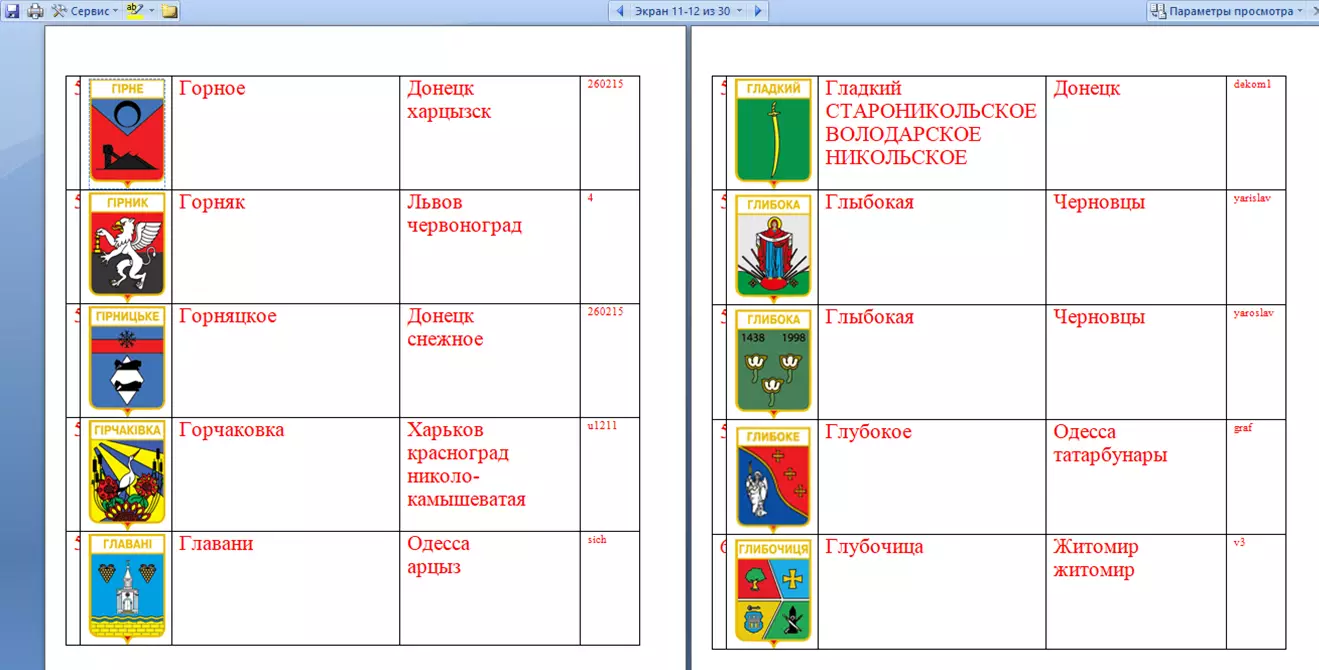Viewport: 1319px width, 670px height.
Task: Click the yellow highlight color swatch
Action: click(133, 15)
